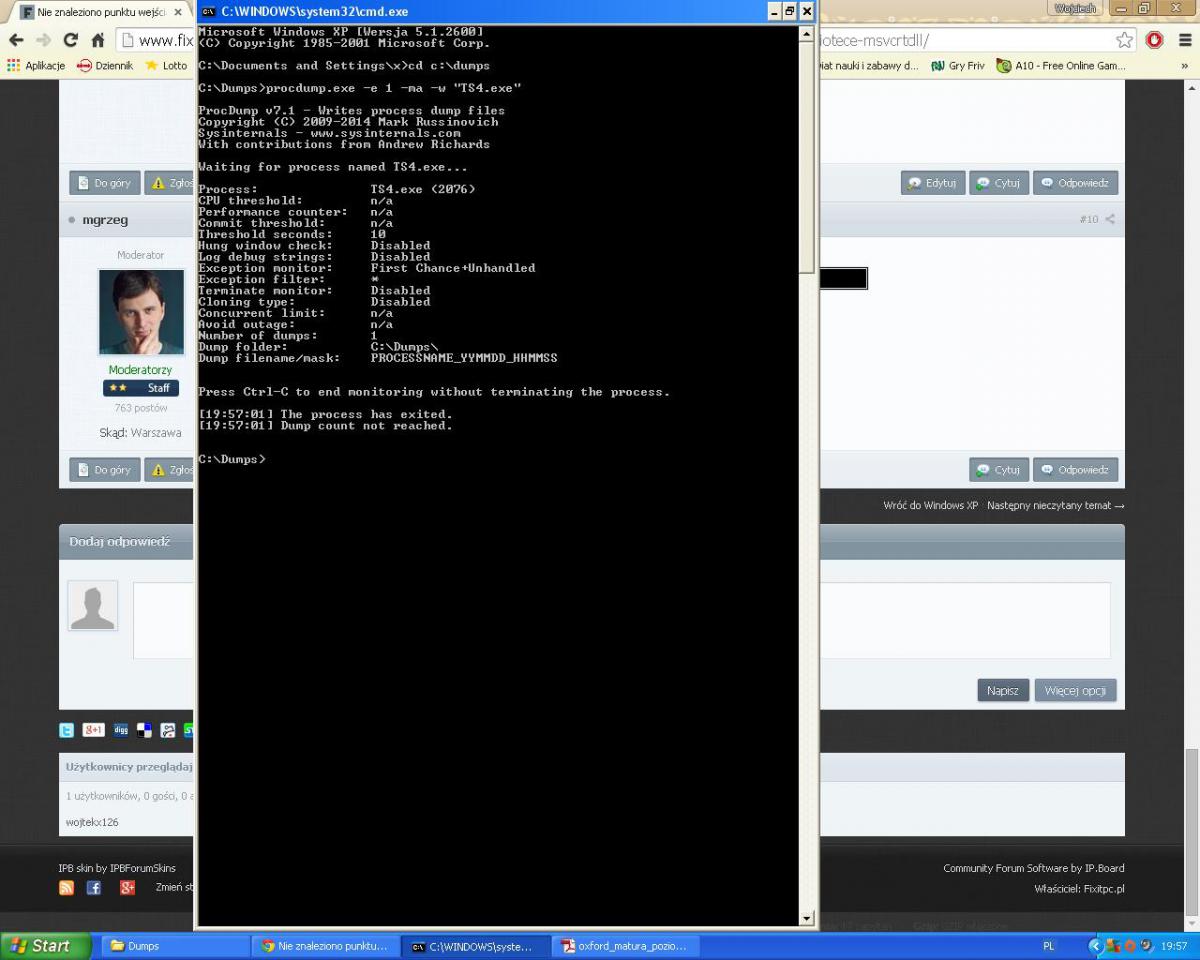Click the Chrome address bar
This screenshot has height=960, width=1200.
(620, 40)
